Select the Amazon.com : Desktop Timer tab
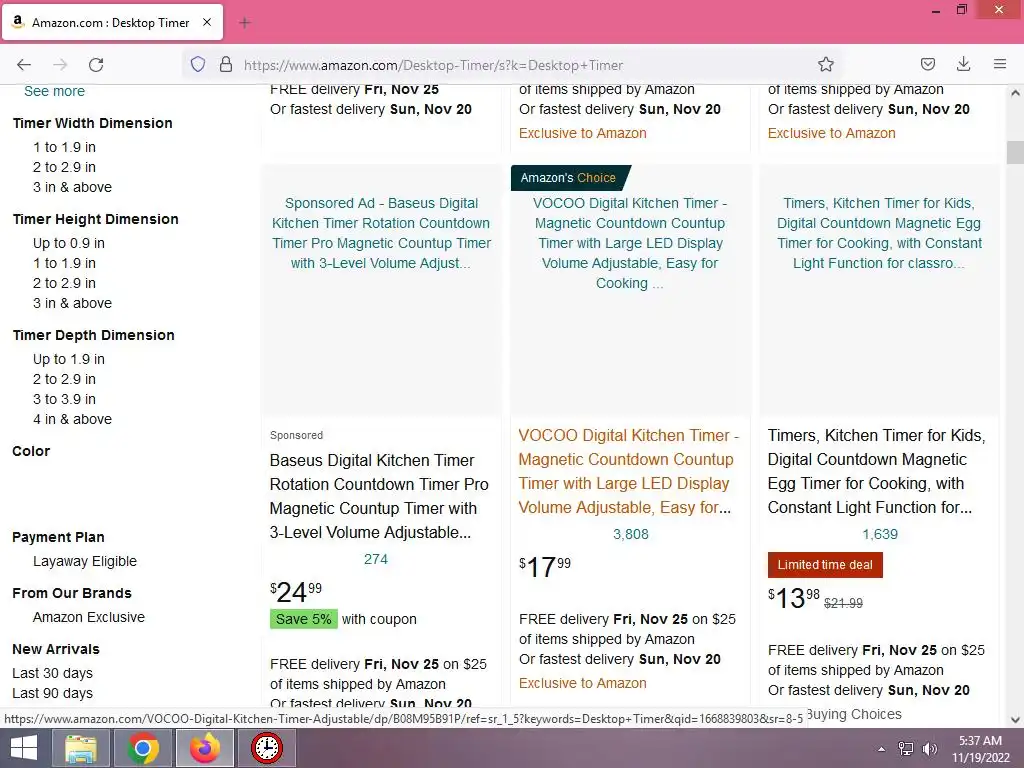Image resolution: width=1024 pixels, height=768 pixels. pyautogui.click(x=112, y=22)
